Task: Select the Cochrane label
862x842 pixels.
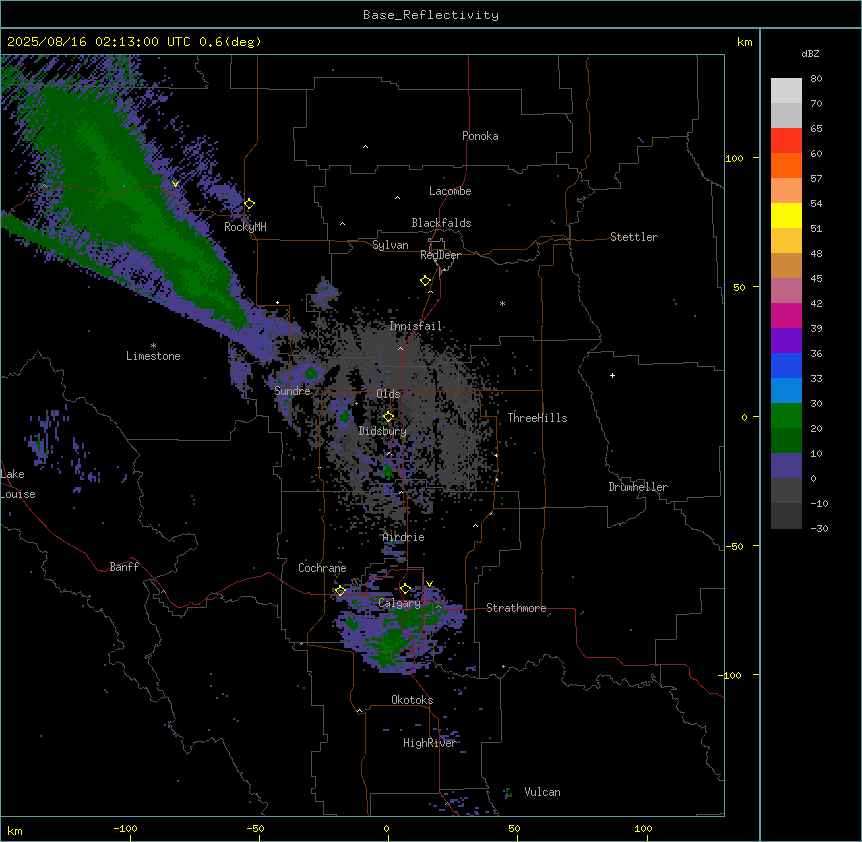Action: tap(322, 568)
